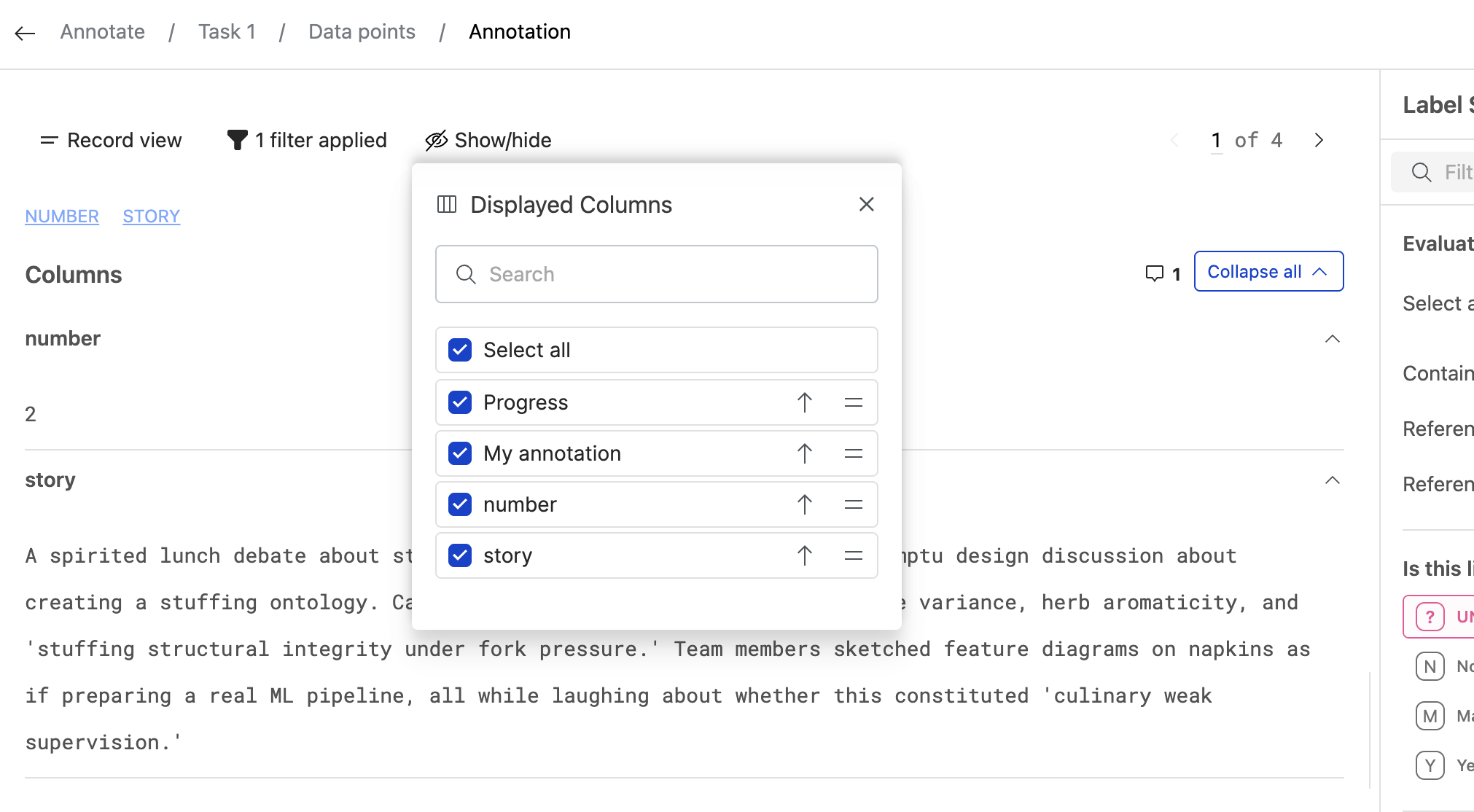
Task: Uncheck the Select all checkbox
Action: coord(459,350)
